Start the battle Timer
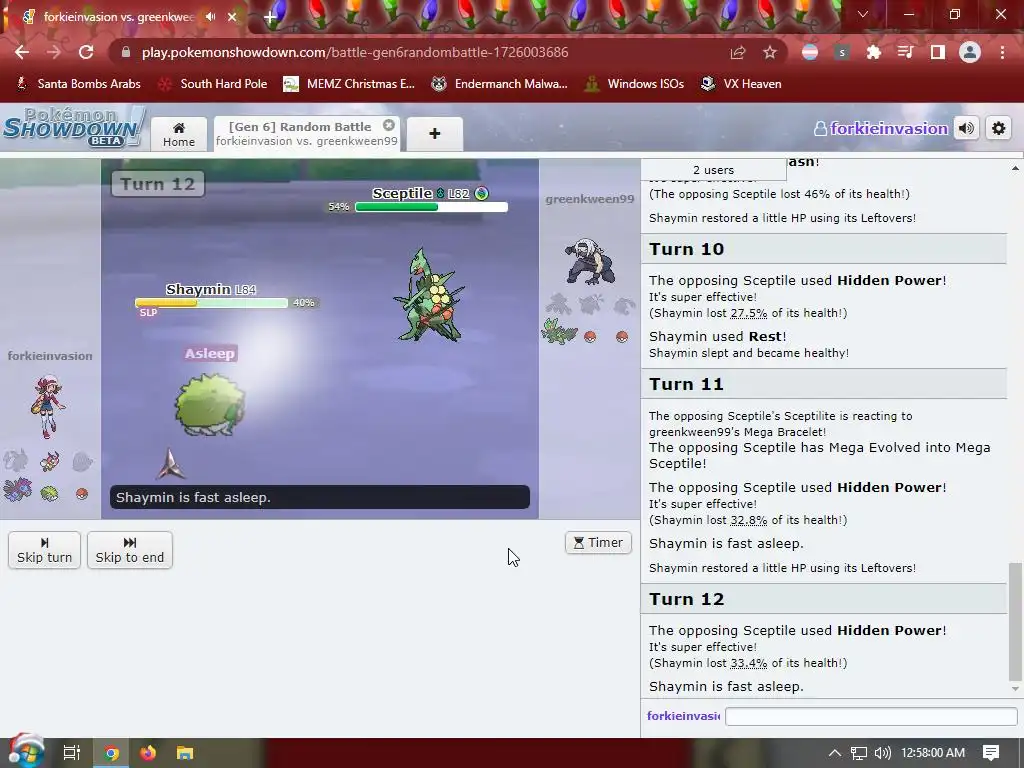The image size is (1024, 768). pyautogui.click(x=598, y=543)
